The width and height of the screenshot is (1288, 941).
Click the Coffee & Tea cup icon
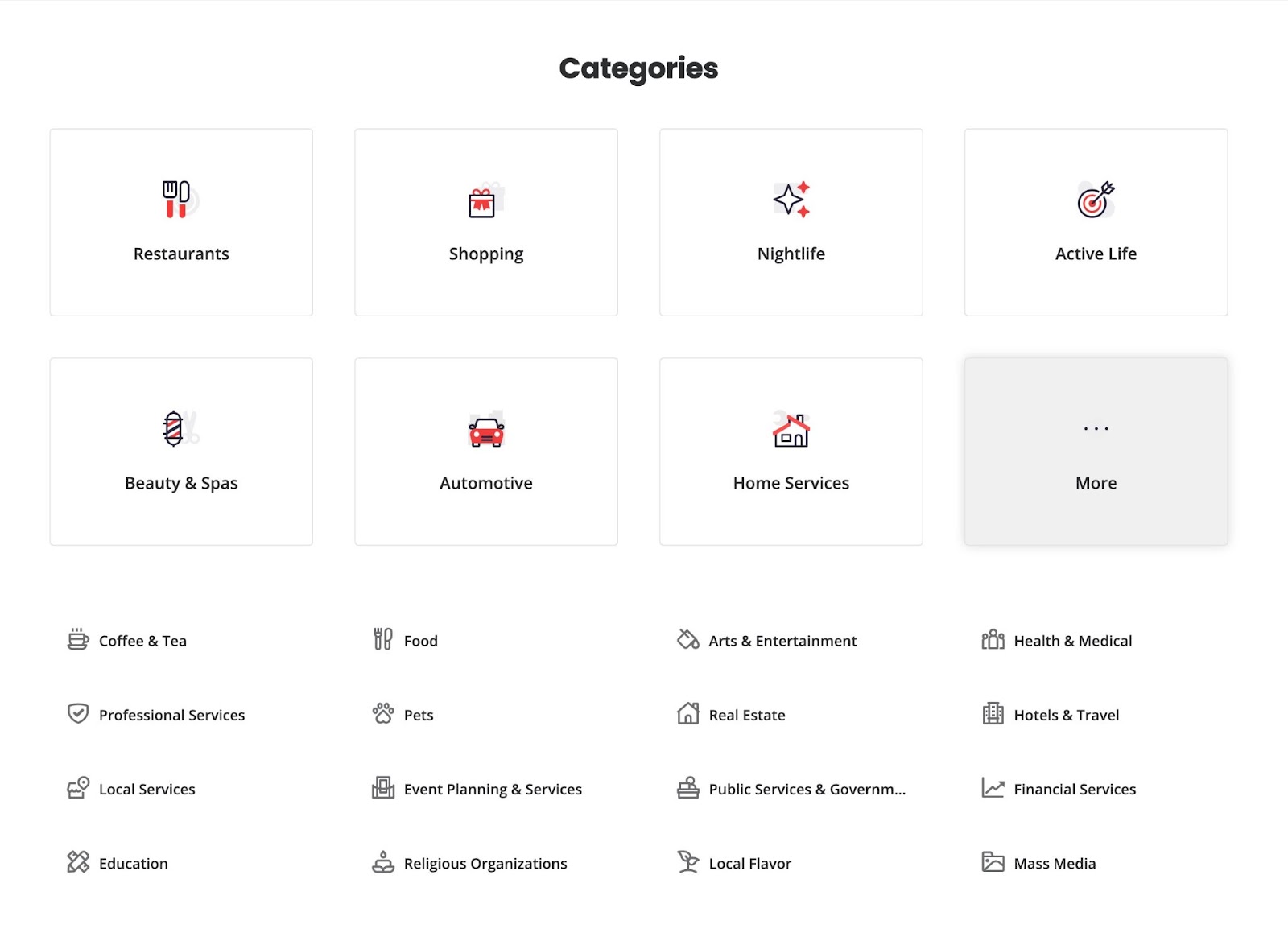click(76, 640)
